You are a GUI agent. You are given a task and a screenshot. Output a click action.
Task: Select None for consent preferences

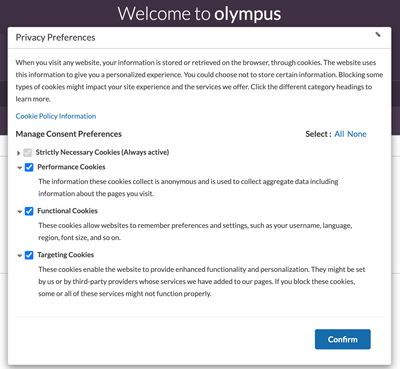pos(357,134)
